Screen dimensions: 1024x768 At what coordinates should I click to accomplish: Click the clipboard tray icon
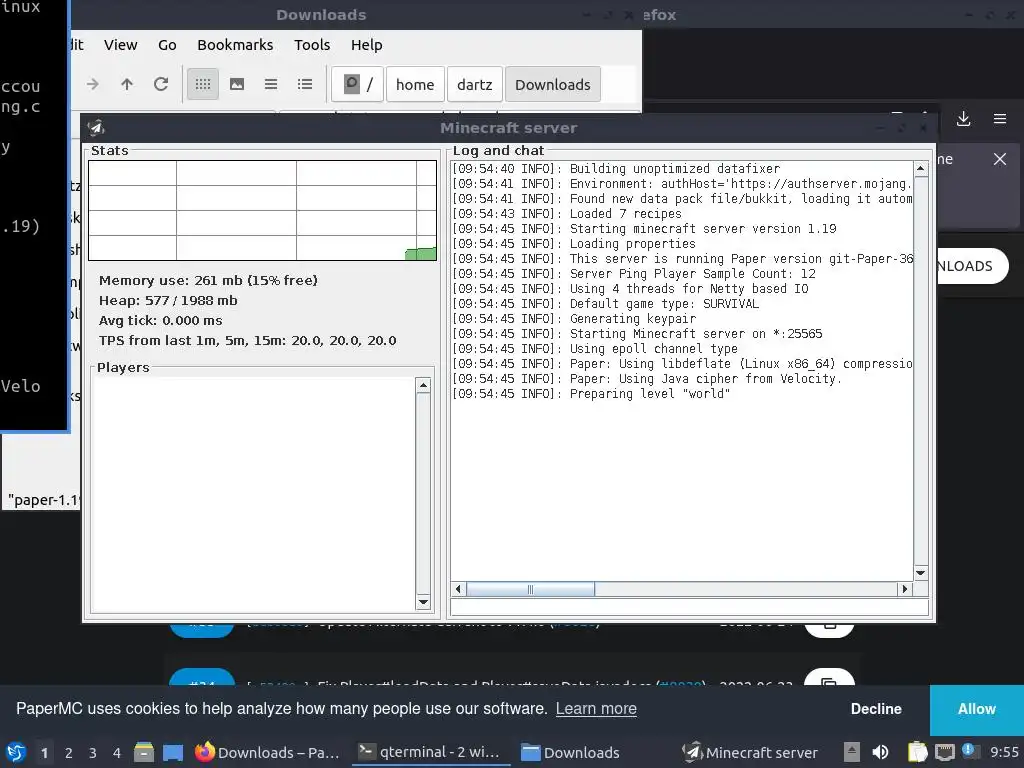[917, 752]
